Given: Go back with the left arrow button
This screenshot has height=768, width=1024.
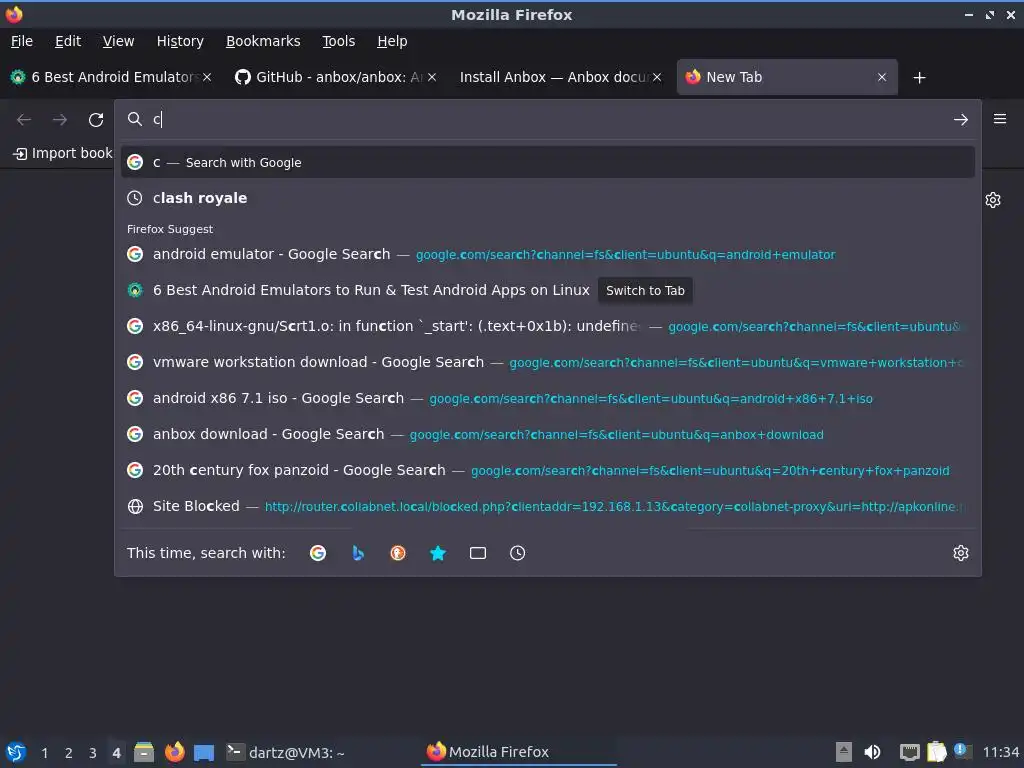Looking at the screenshot, I should pyautogui.click(x=24, y=120).
